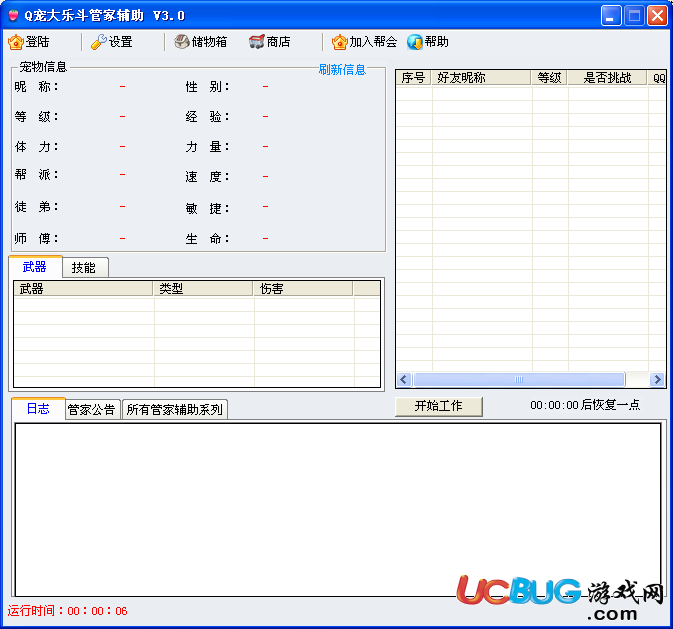This screenshot has width=673, height=629.
Task: Open the 所有管家辅助系列 tab
Action: pos(175,410)
